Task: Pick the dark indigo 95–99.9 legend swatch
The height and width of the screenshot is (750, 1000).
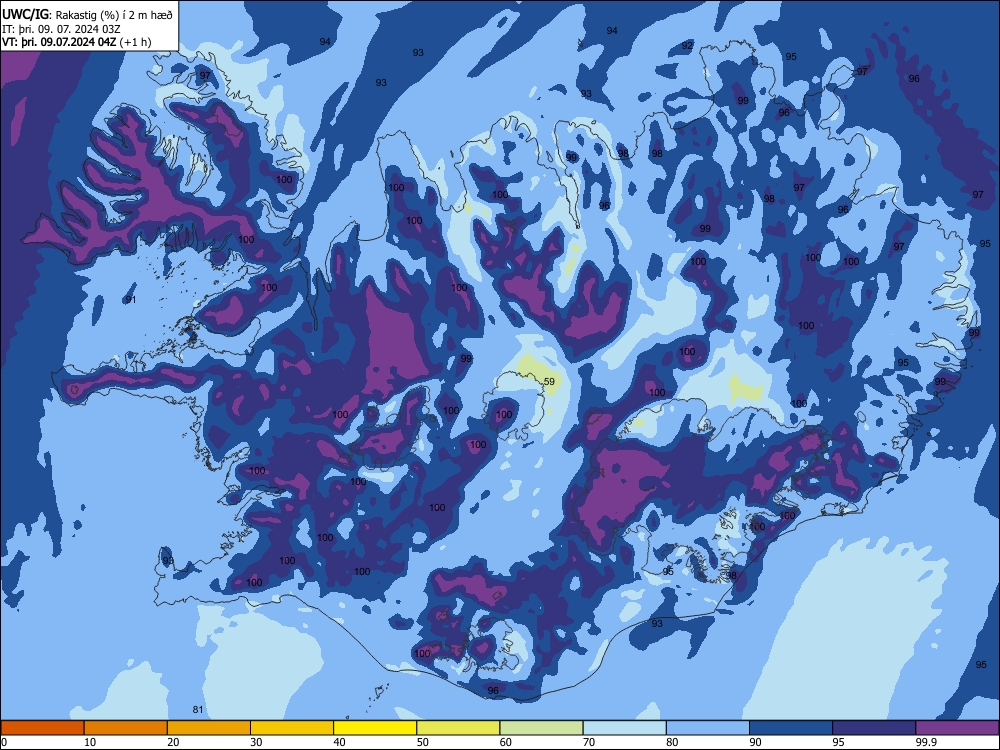Action: tap(874, 728)
